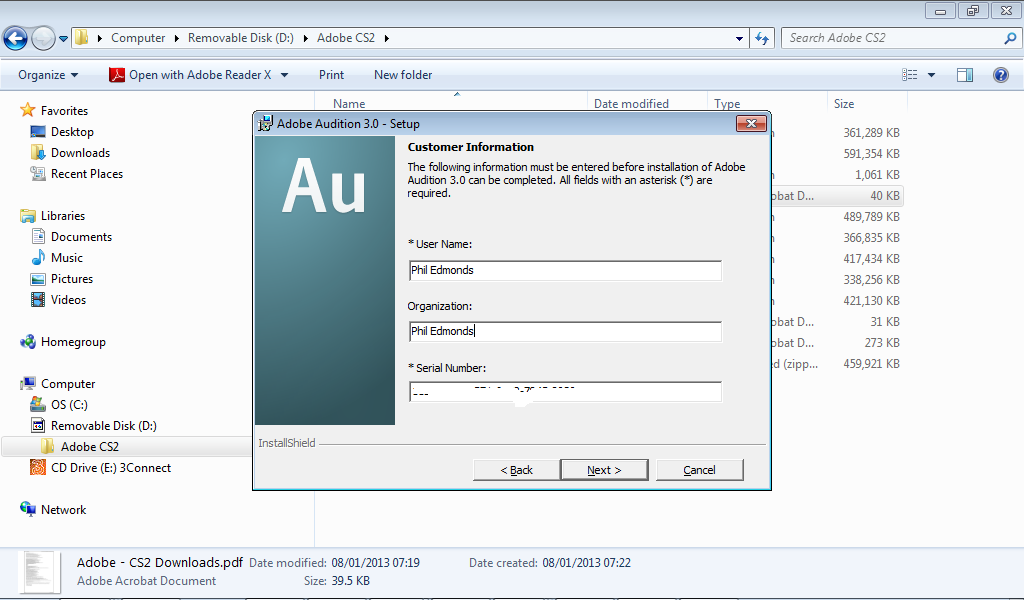
Task: Click the Back button in Setup dialog
Action: pos(516,470)
